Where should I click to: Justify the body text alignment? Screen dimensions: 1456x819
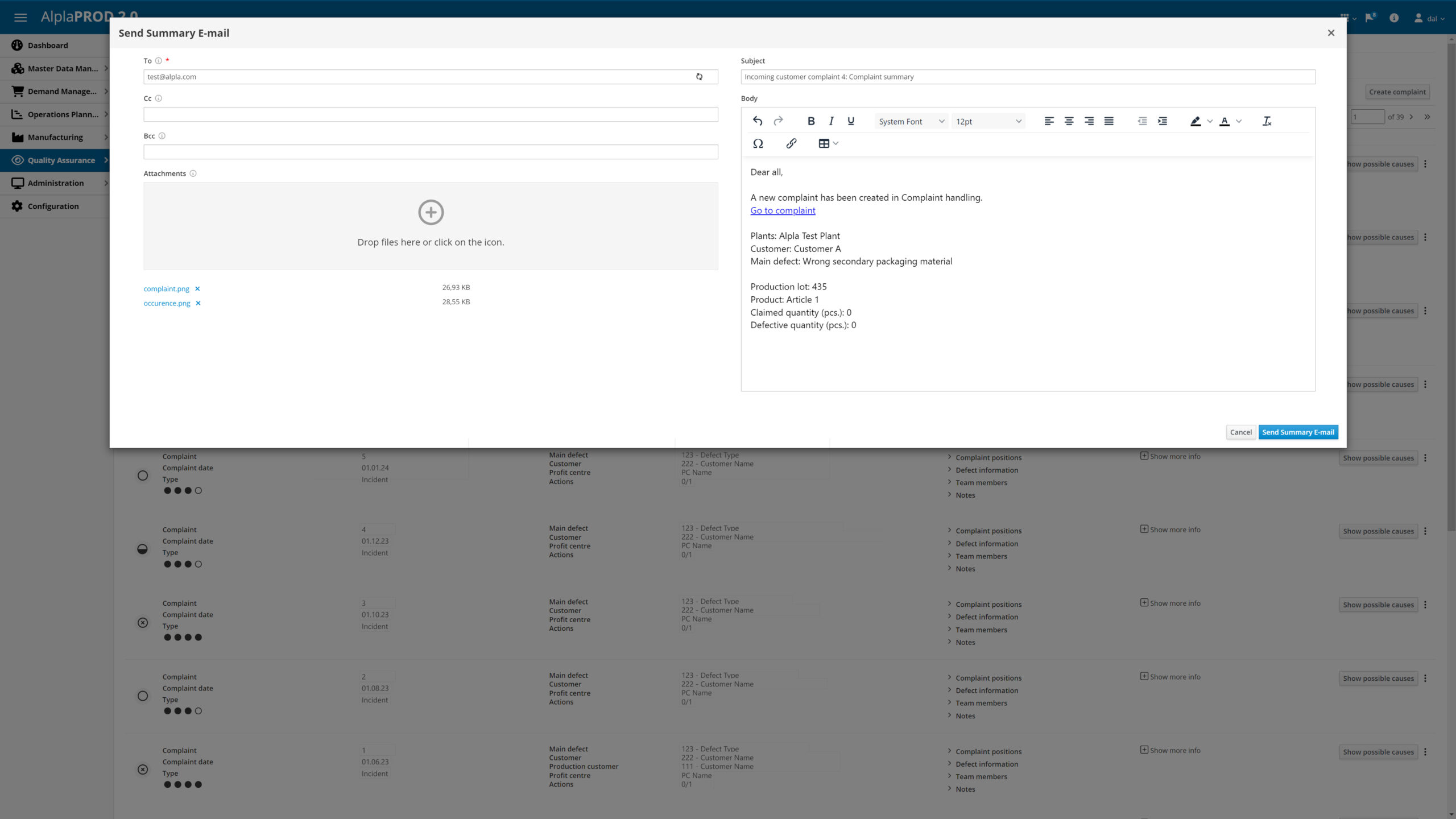pyautogui.click(x=1108, y=121)
